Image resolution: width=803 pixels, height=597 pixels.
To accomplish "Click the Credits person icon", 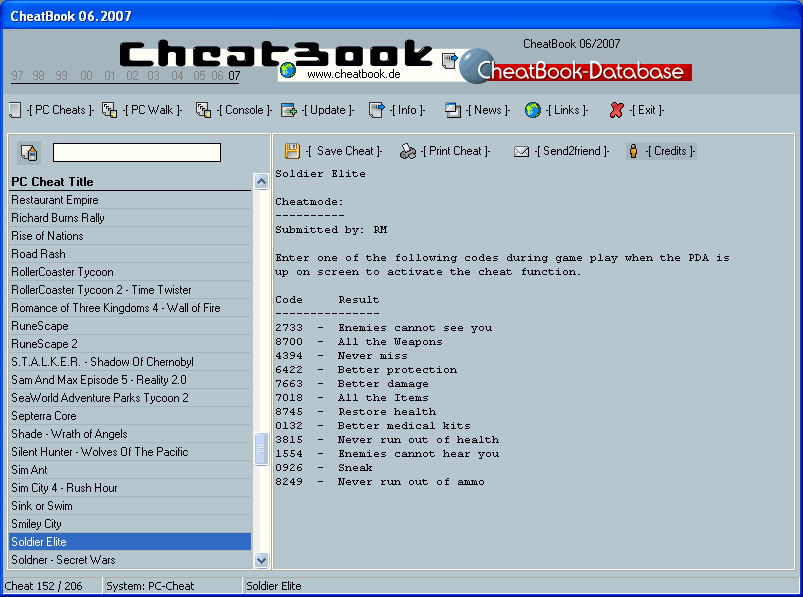I will (633, 151).
